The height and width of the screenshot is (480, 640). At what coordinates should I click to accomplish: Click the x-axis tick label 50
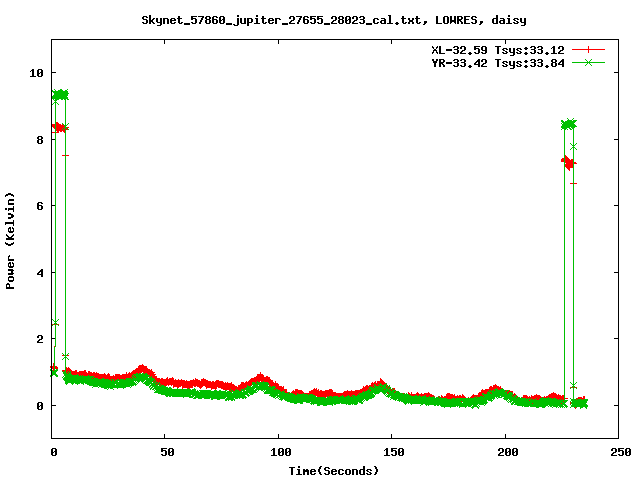click(x=167, y=452)
